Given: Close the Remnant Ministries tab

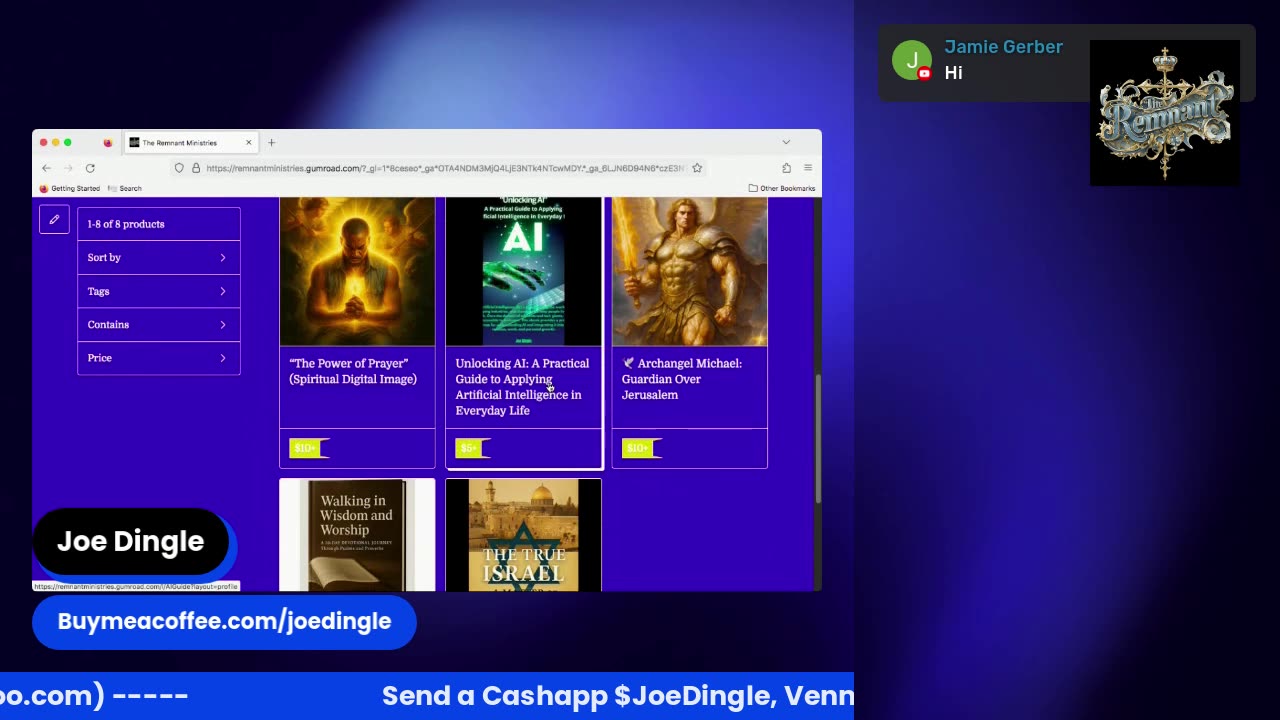Looking at the screenshot, I should coord(249,143).
